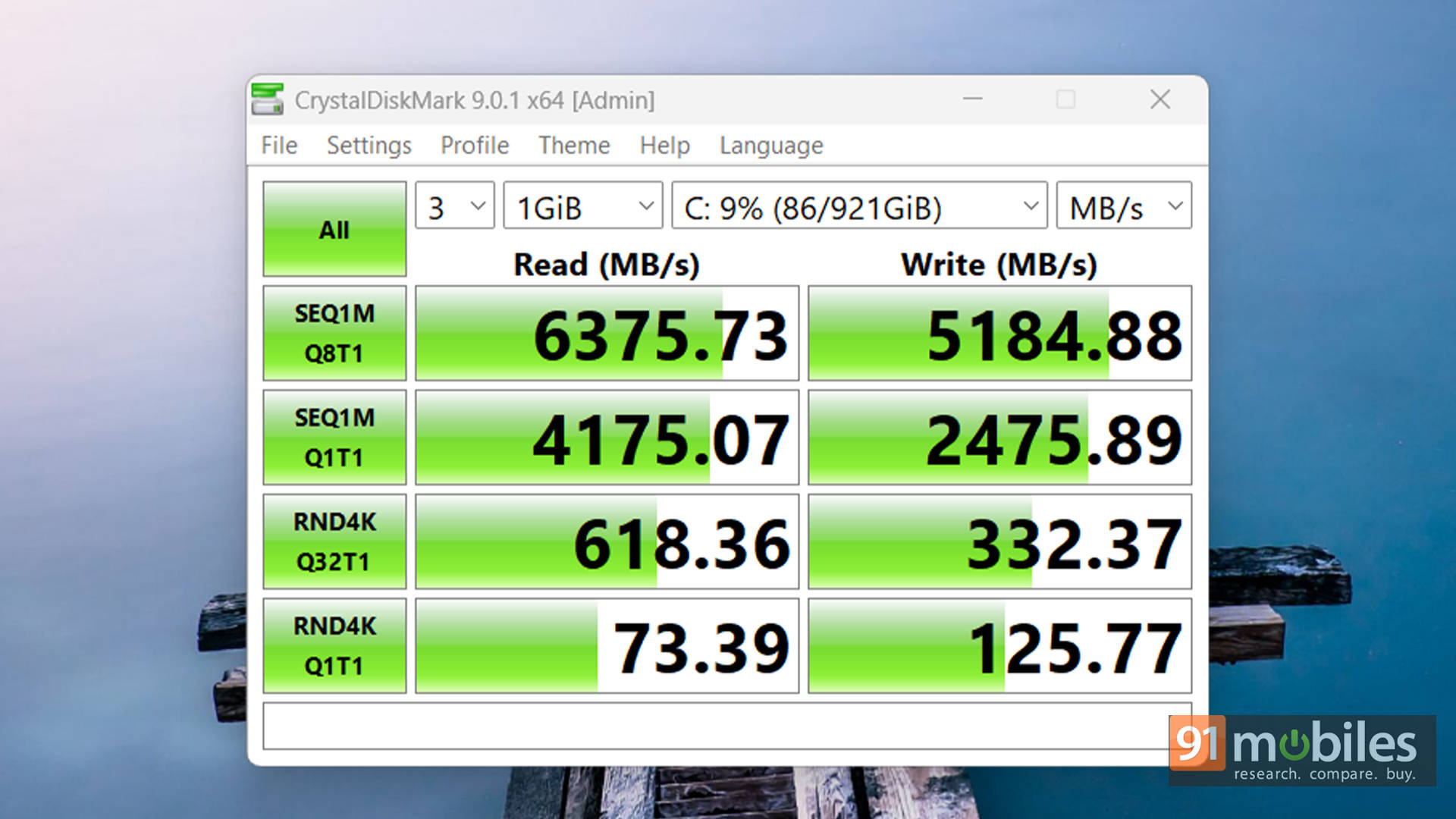The width and height of the screenshot is (1456, 819).
Task: Click the 6375.73 read result
Action: pos(607,333)
